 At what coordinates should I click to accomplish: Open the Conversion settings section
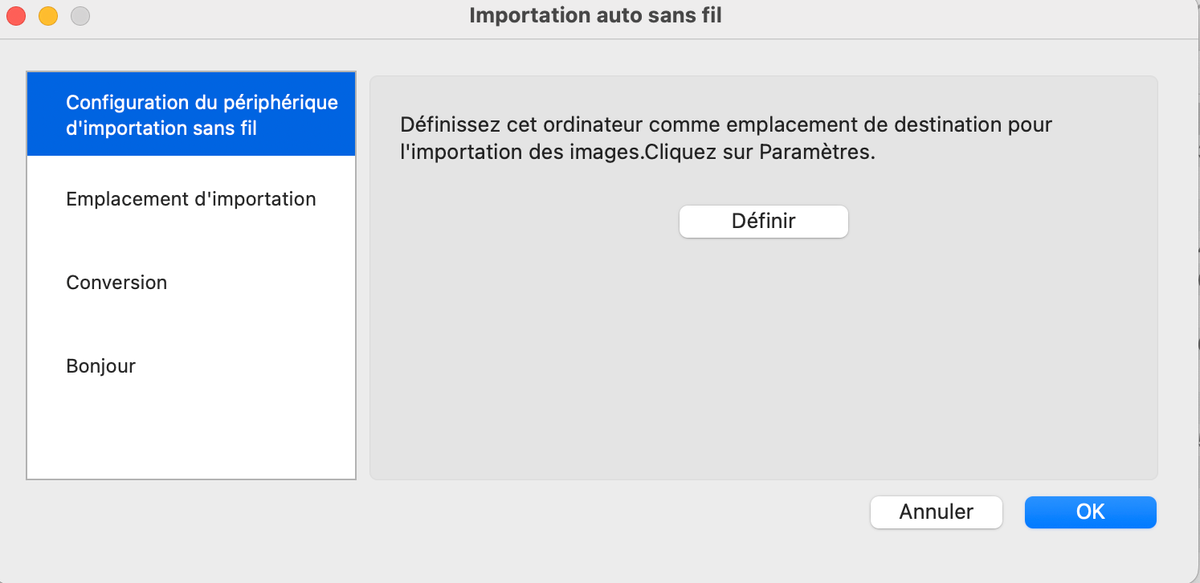tap(116, 283)
